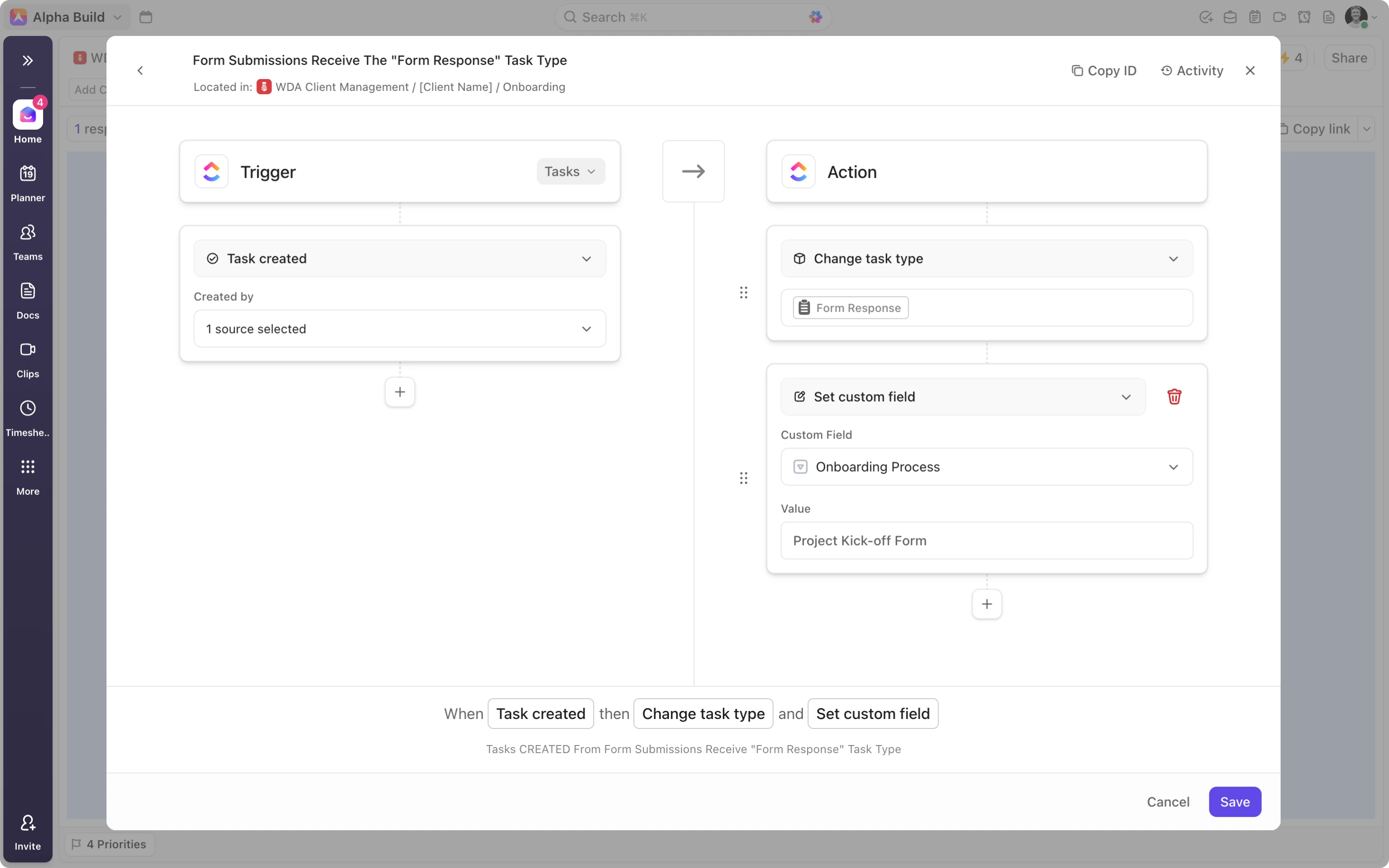Grab the drag handle beside Change task type
The image size is (1389, 868).
tap(743, 293)
